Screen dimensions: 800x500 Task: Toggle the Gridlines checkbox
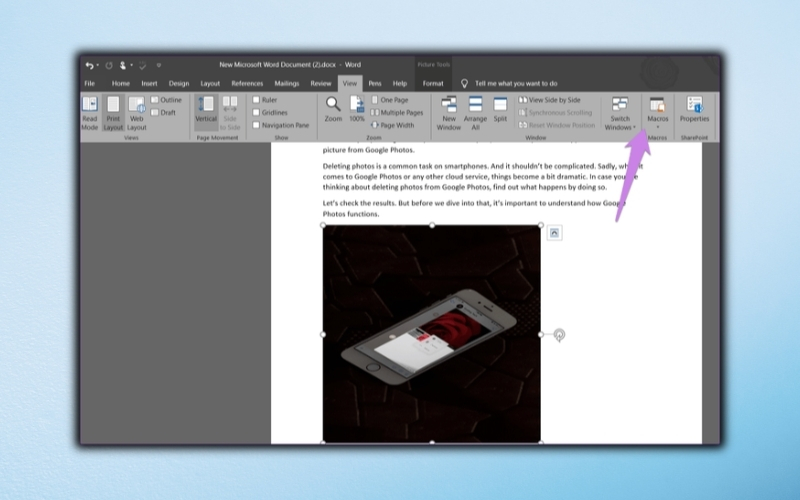pyautogui.click(x=256, y=112)
